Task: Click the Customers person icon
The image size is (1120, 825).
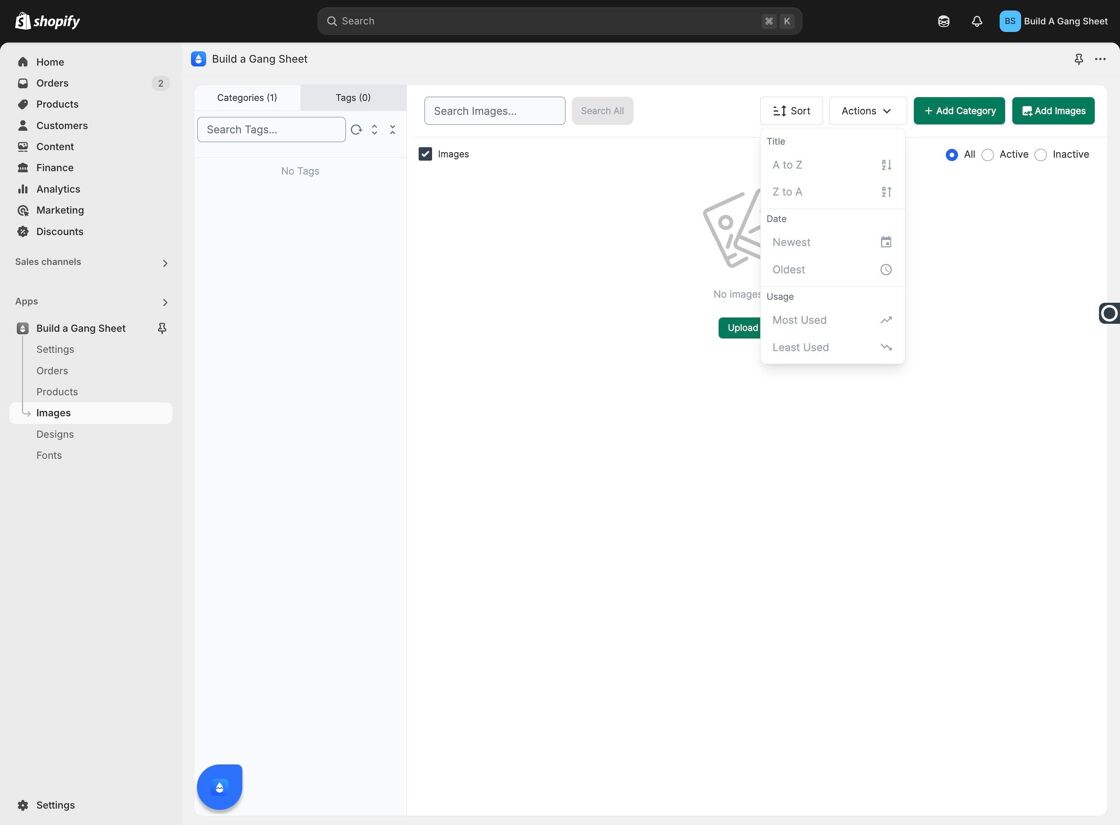Action: pyautogui.click(x=23, y=126)
